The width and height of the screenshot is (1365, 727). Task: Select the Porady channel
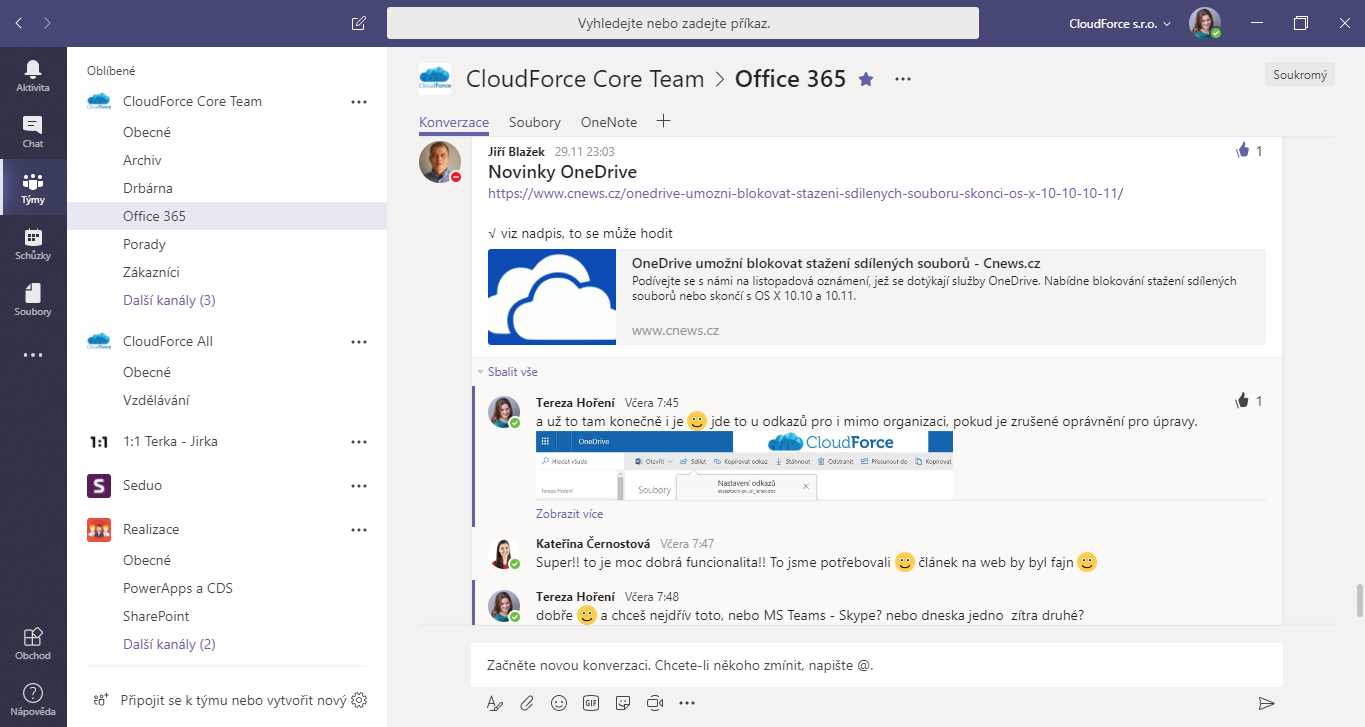pos(144,244)
